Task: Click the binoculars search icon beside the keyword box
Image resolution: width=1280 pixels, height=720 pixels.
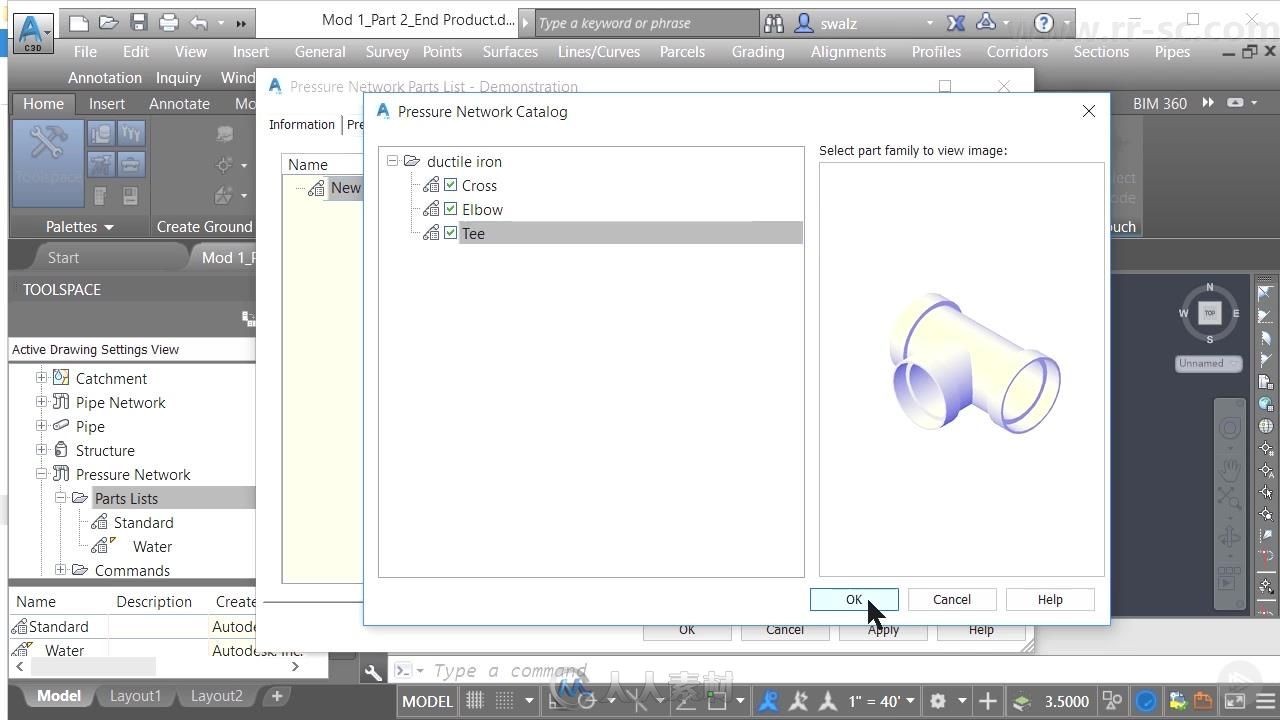Action: click(773, 22)
